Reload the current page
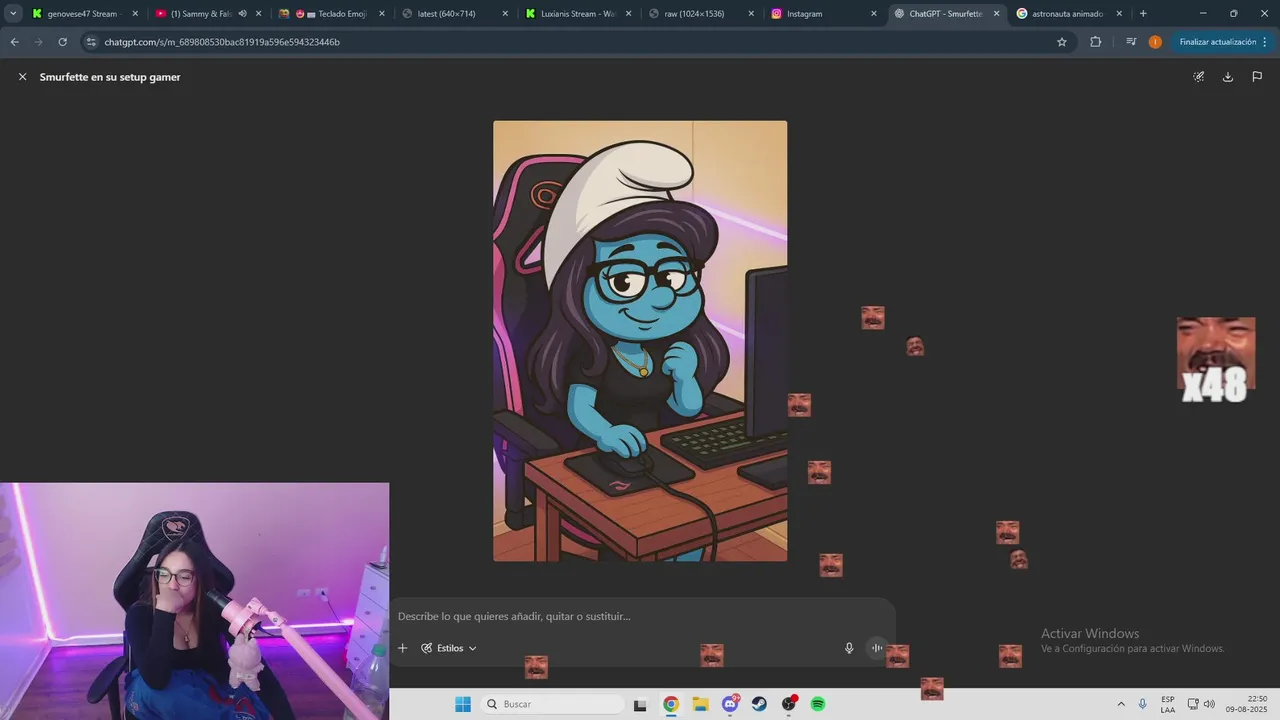This screenshot has width=1280, height=720. pyautogui.click(x=62, y=42)
